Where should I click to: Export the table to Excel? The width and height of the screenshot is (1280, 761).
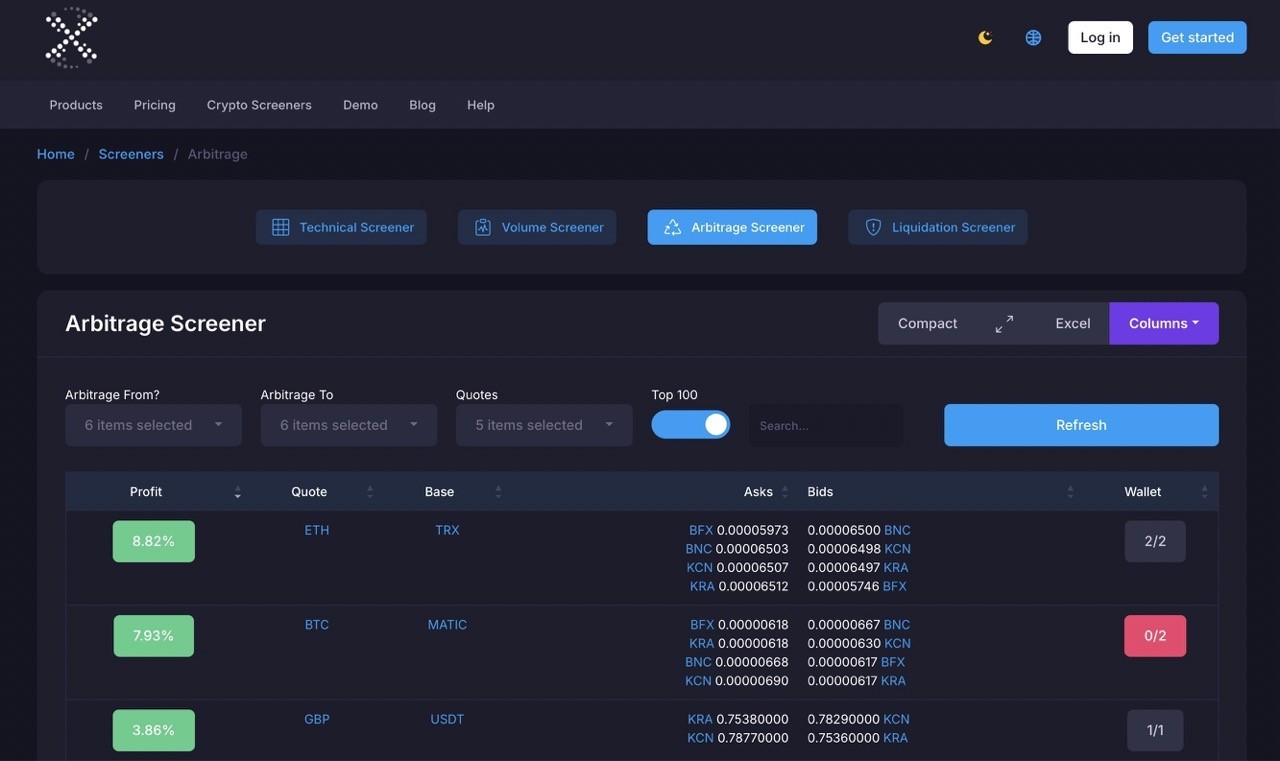click(x=1073, y=324)
